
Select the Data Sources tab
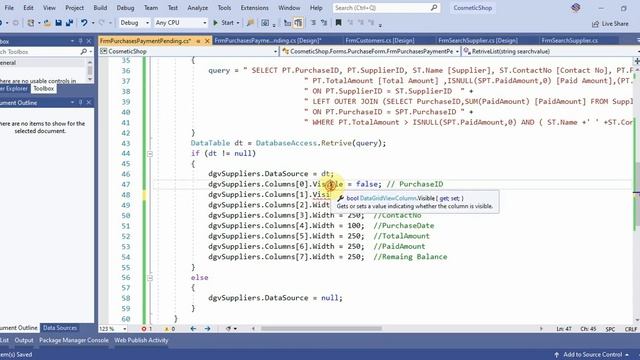60,328
